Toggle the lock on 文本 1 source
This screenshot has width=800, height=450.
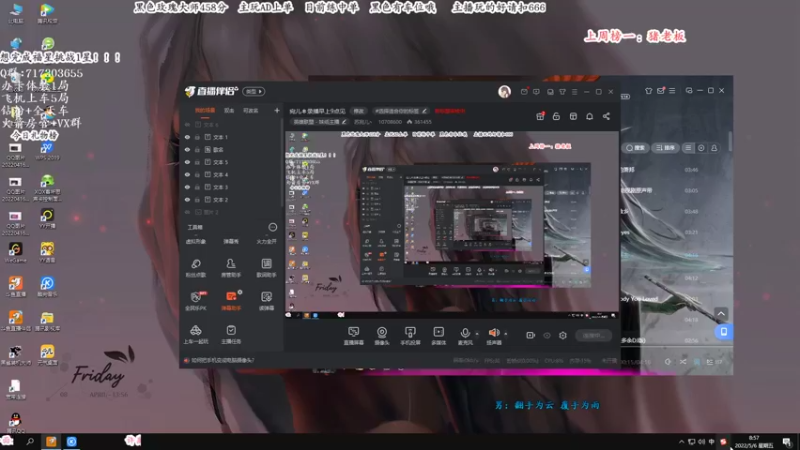[197, 137]
